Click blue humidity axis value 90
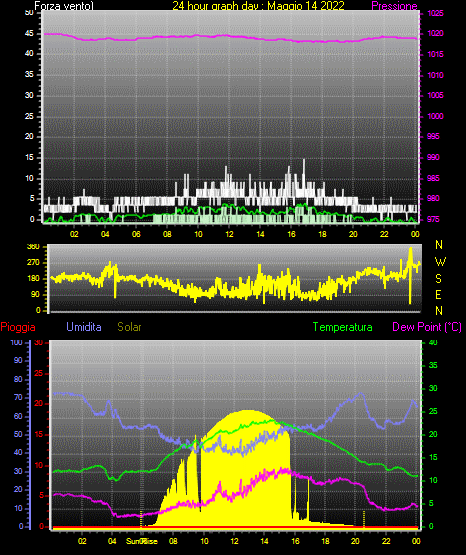Image resolution: width=466 pixels, height=555 pixels. (18, 361)
